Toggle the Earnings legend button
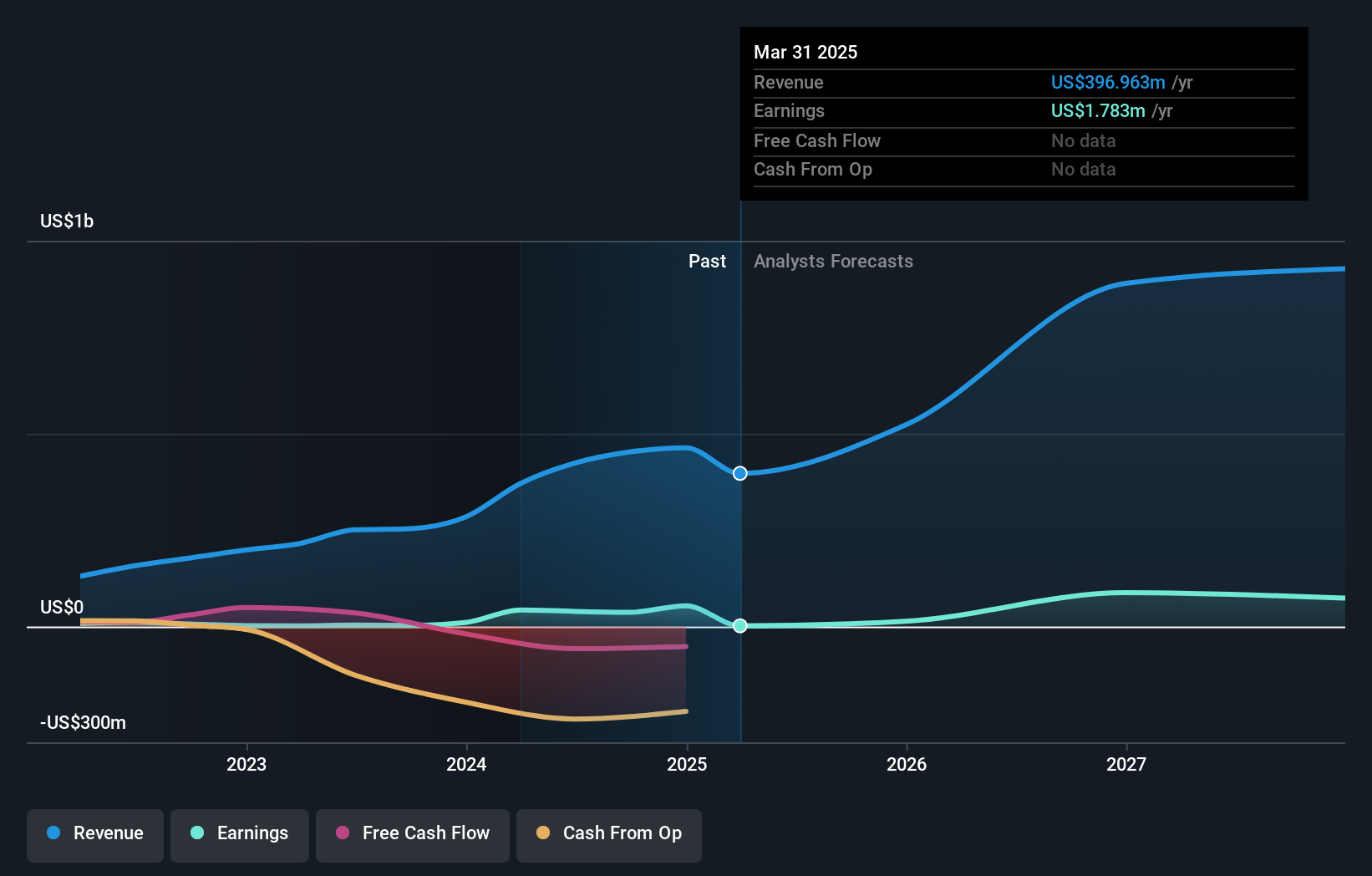The height and width of the screenshot is (876, 1372). pyautogui.click(x=240, y=835)
